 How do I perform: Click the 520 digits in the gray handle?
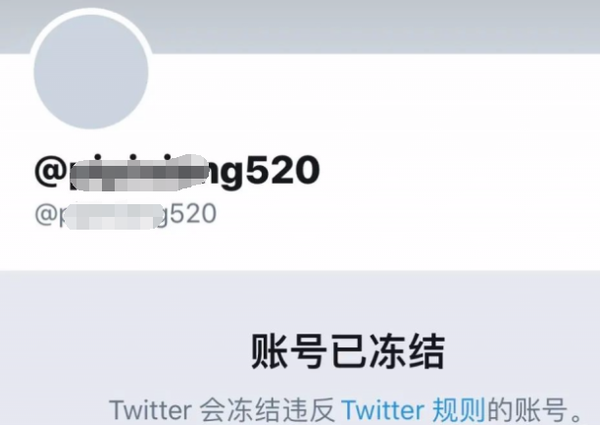pyautogui.click(x=193, y=213)
